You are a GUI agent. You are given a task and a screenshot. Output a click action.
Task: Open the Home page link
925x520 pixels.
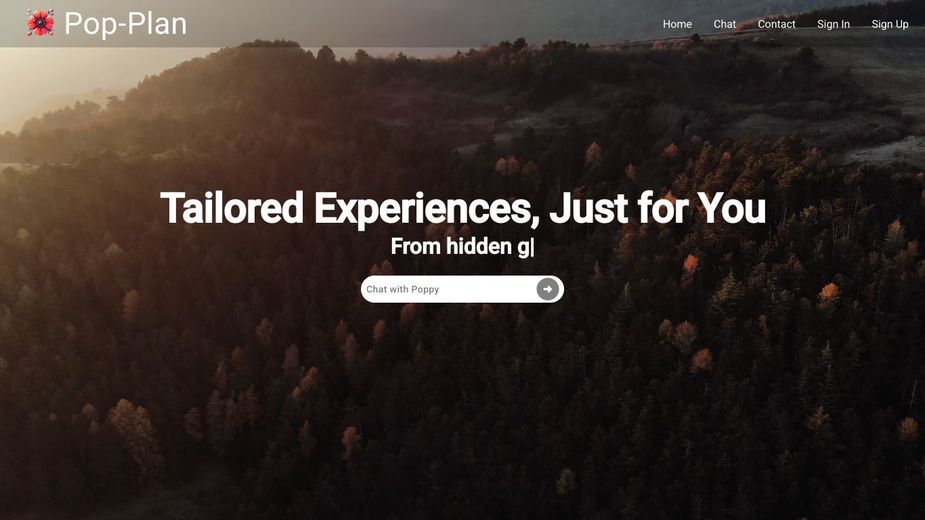point(677,24)
